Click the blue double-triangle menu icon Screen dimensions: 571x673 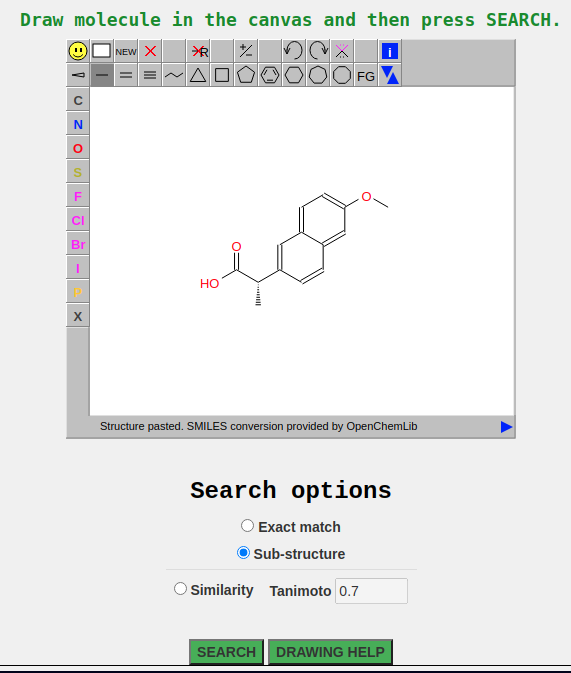tap(390, 76)
